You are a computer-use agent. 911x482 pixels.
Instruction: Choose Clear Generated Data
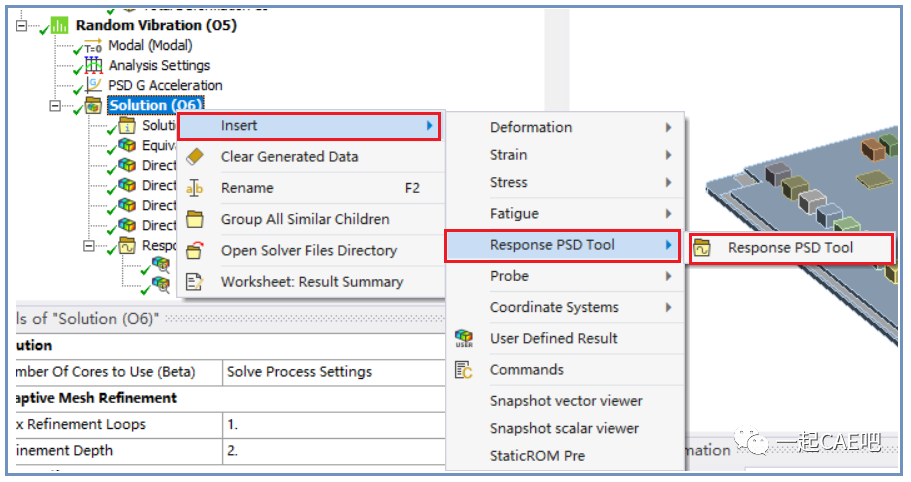coord(311,157)
